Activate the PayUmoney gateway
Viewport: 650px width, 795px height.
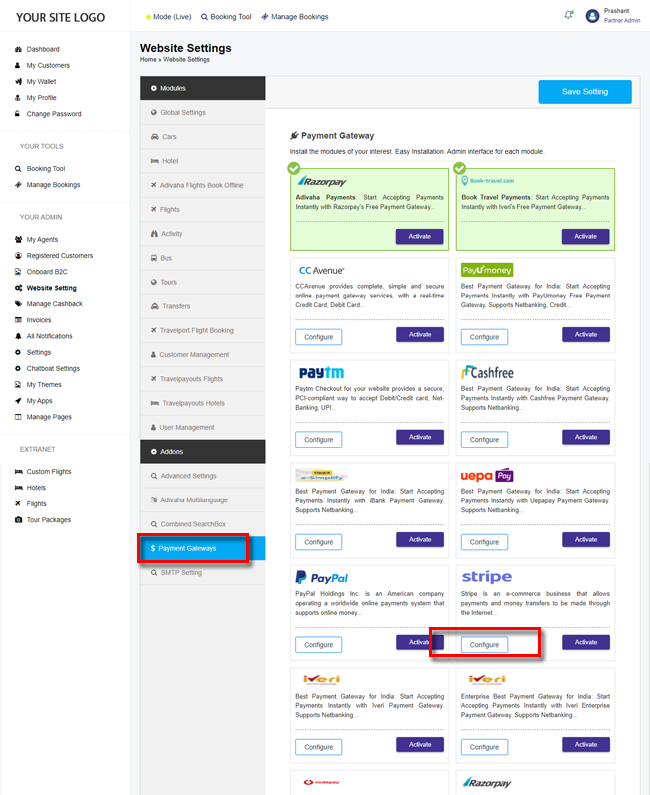tap(586, 335)
